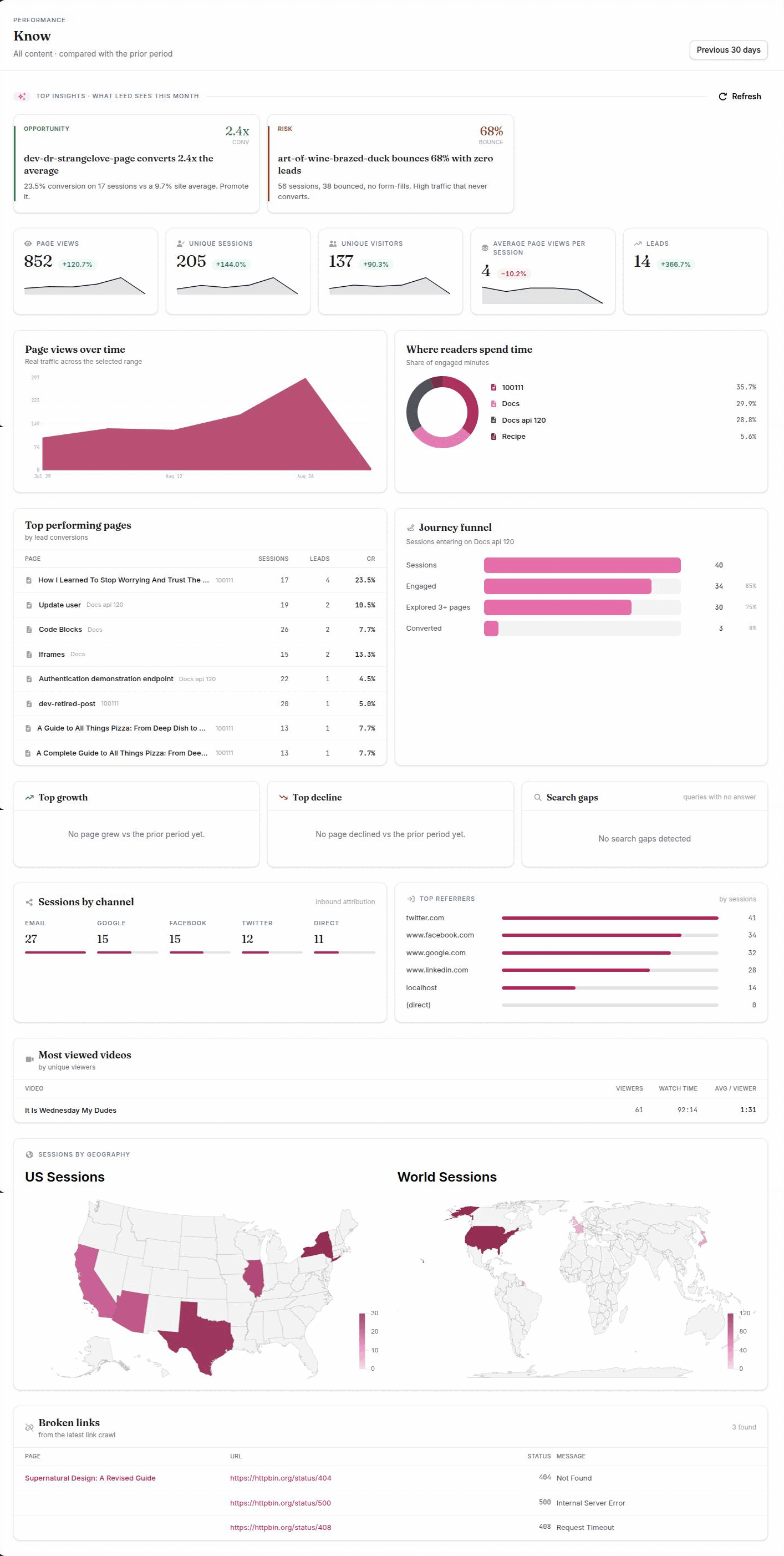This screenshot has height=1556, width=784.
Task: Click the globe icon by Sessions by Geography
Action: [29, 1154]
